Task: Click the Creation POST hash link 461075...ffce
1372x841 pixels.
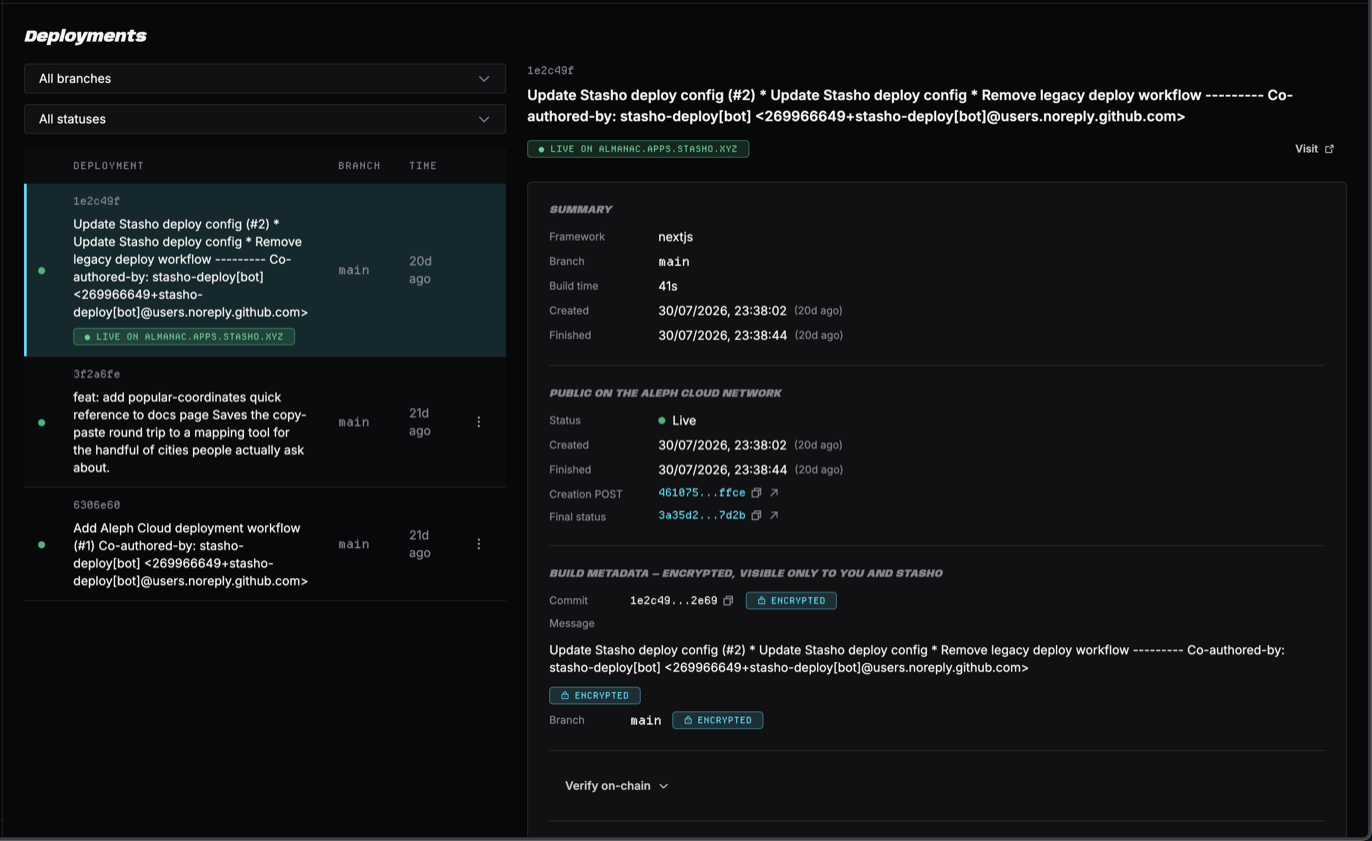Action: coord(701,493)
